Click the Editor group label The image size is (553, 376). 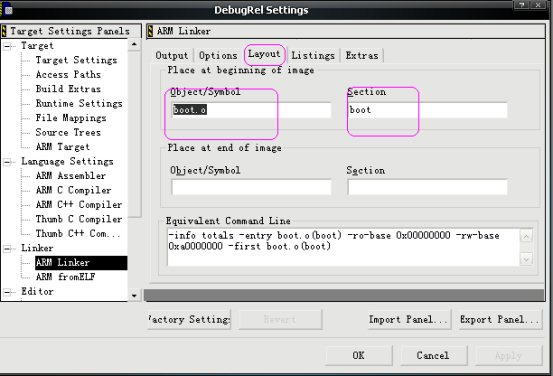(x=37, y=292)
